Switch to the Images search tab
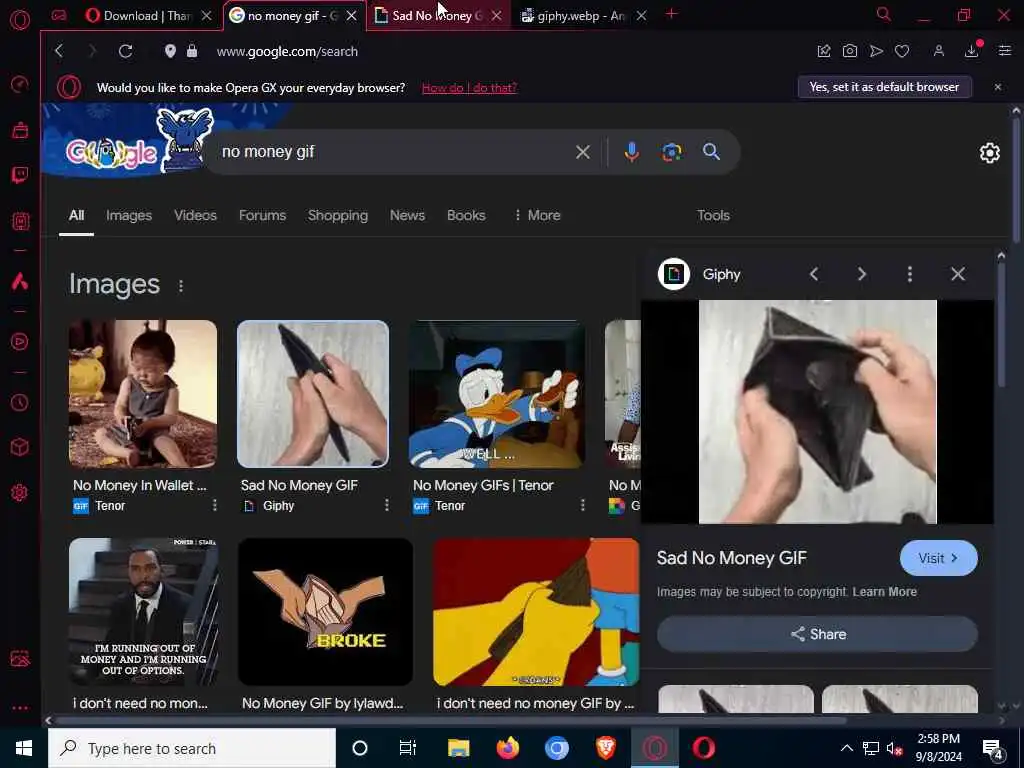This screenshot has height=768, width=1024. (x=129, y=215)
